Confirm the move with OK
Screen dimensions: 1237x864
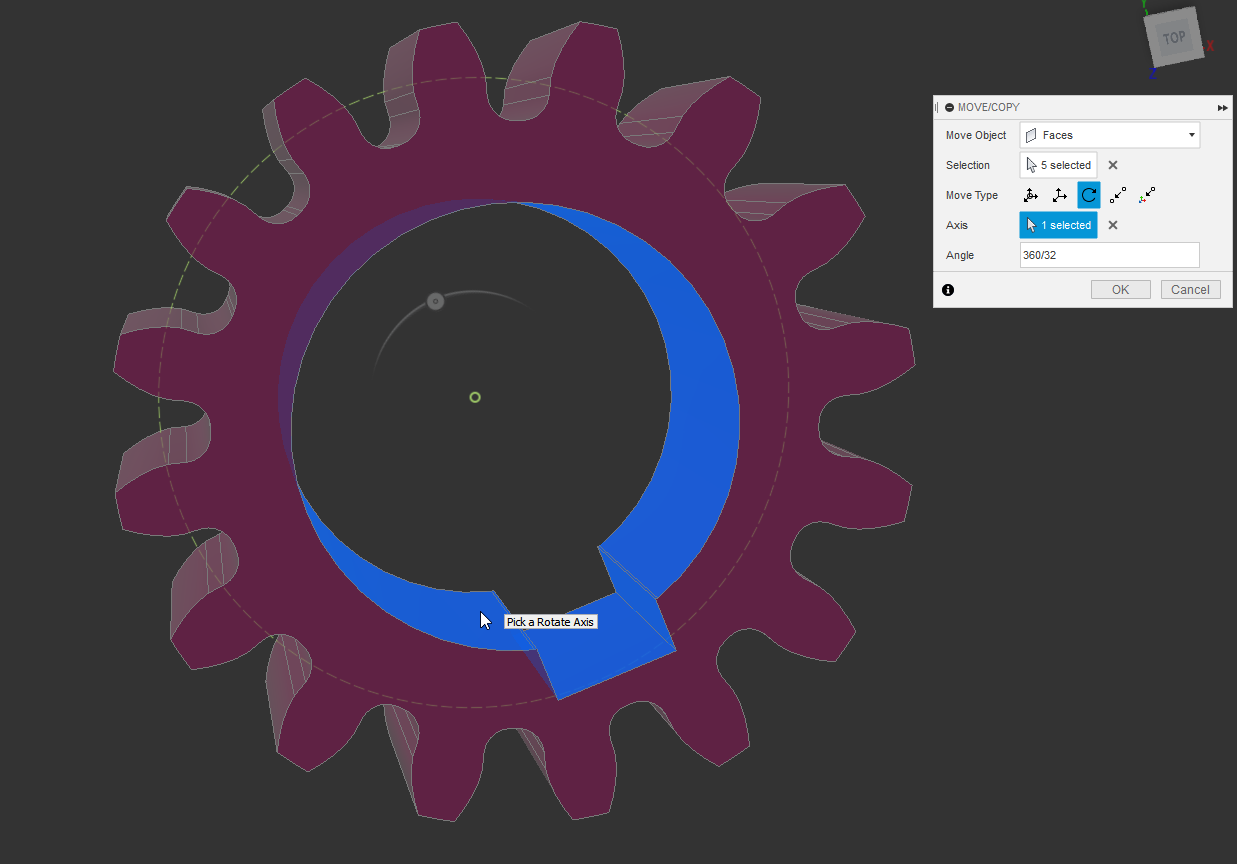[1121, 289]
